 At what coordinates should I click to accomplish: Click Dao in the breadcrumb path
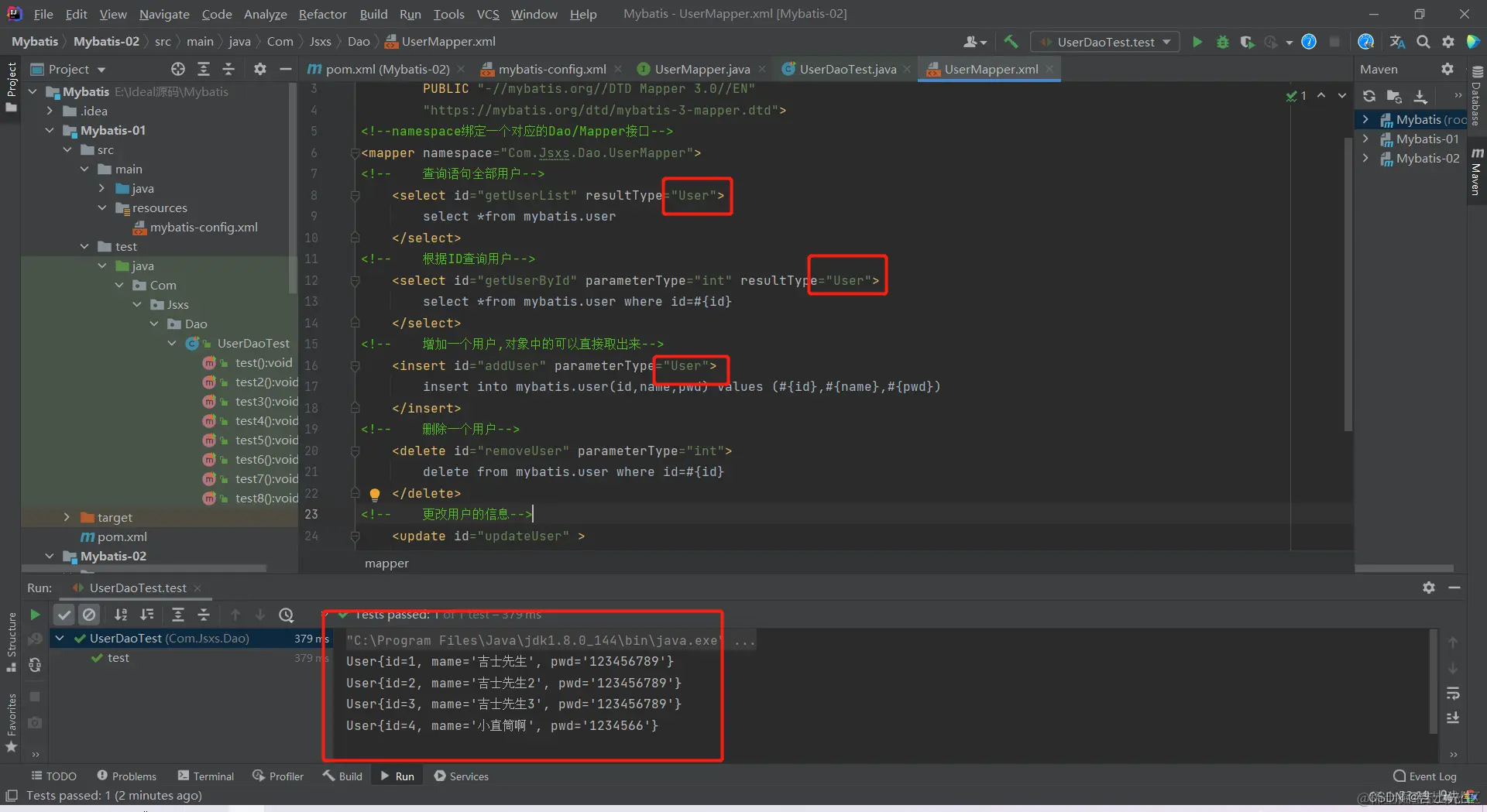coord(359,42)
